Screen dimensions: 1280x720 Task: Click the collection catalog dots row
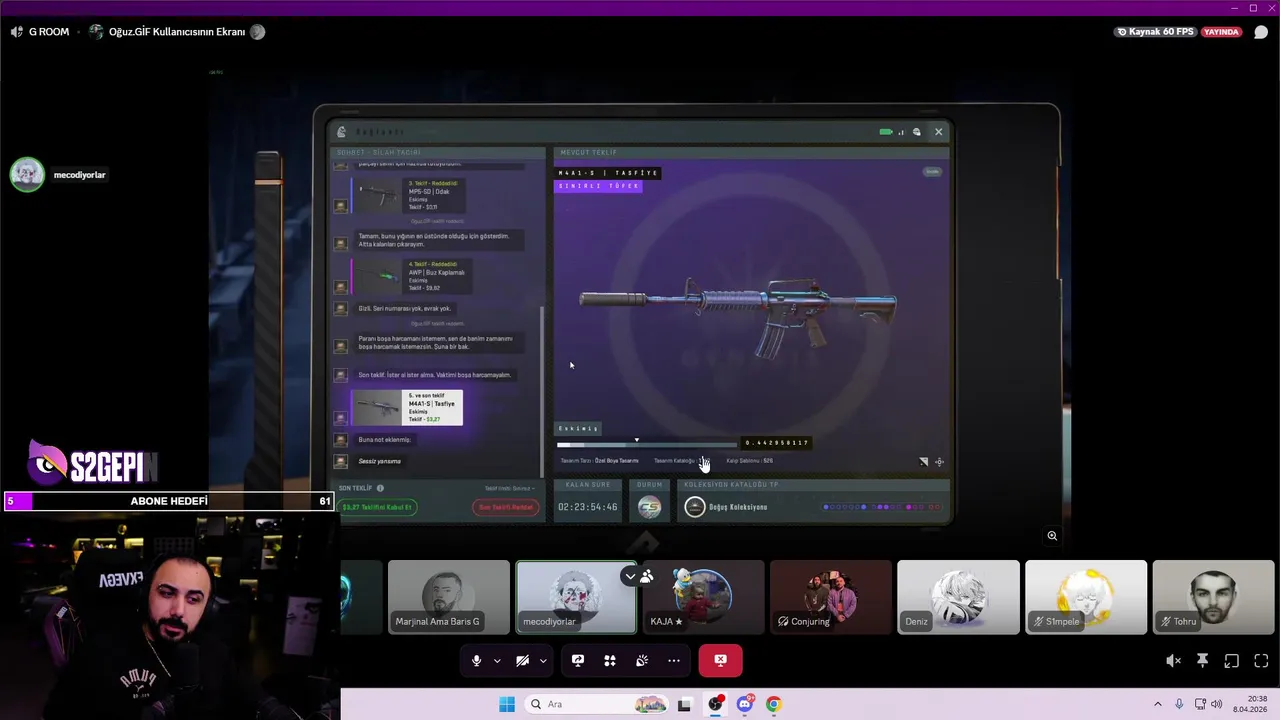882,507
